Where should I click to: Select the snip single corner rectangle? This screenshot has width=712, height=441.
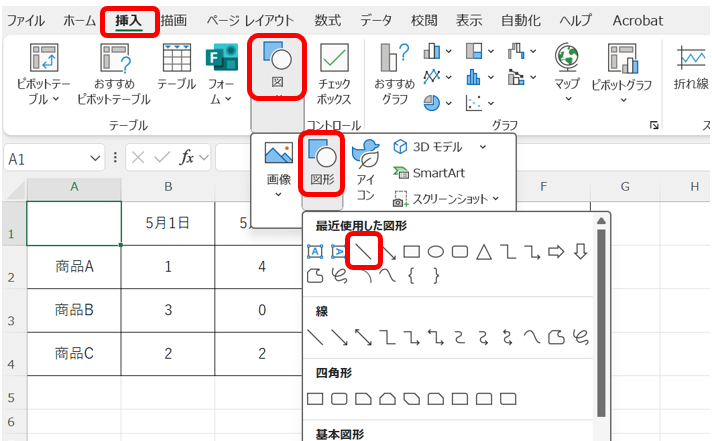coord(363,399)
